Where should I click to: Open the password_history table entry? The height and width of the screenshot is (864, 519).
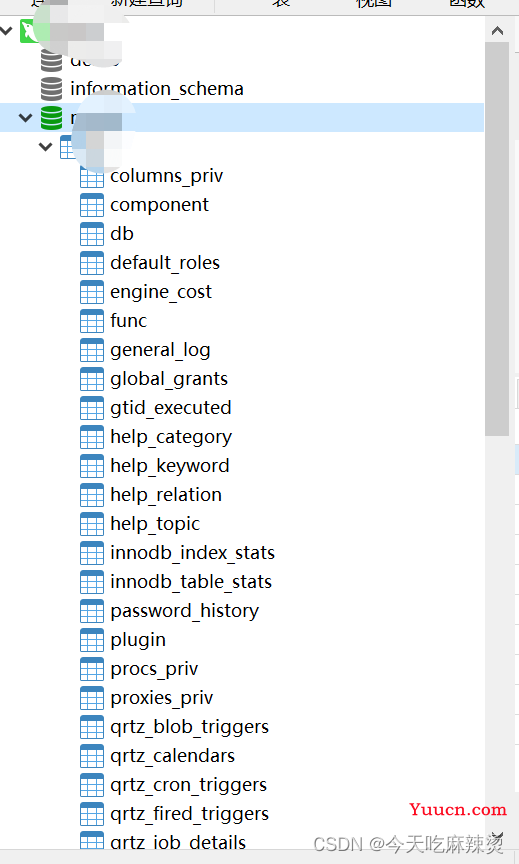(184, 611)
